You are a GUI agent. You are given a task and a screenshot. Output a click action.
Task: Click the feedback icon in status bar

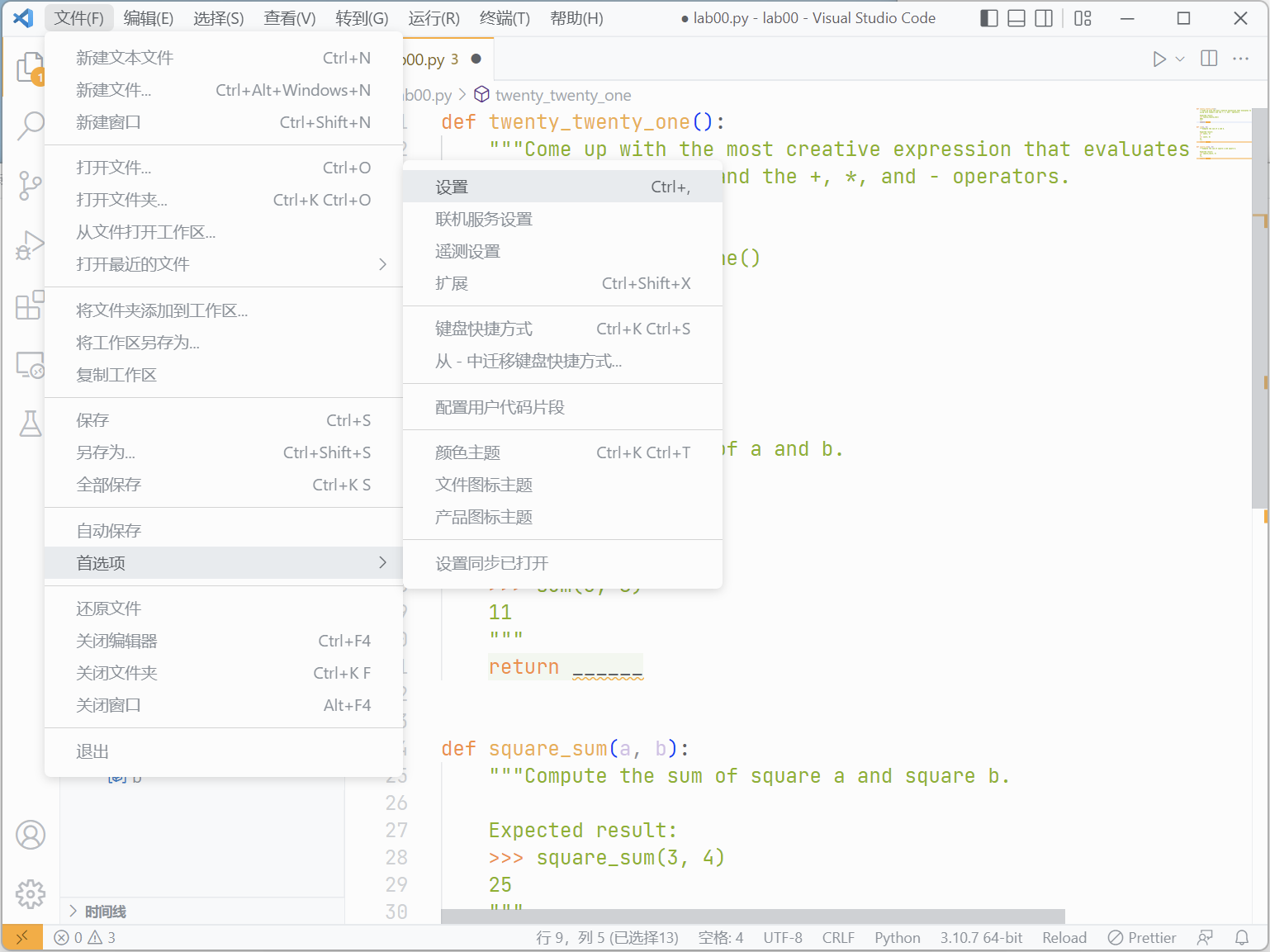pos(1206,937)
